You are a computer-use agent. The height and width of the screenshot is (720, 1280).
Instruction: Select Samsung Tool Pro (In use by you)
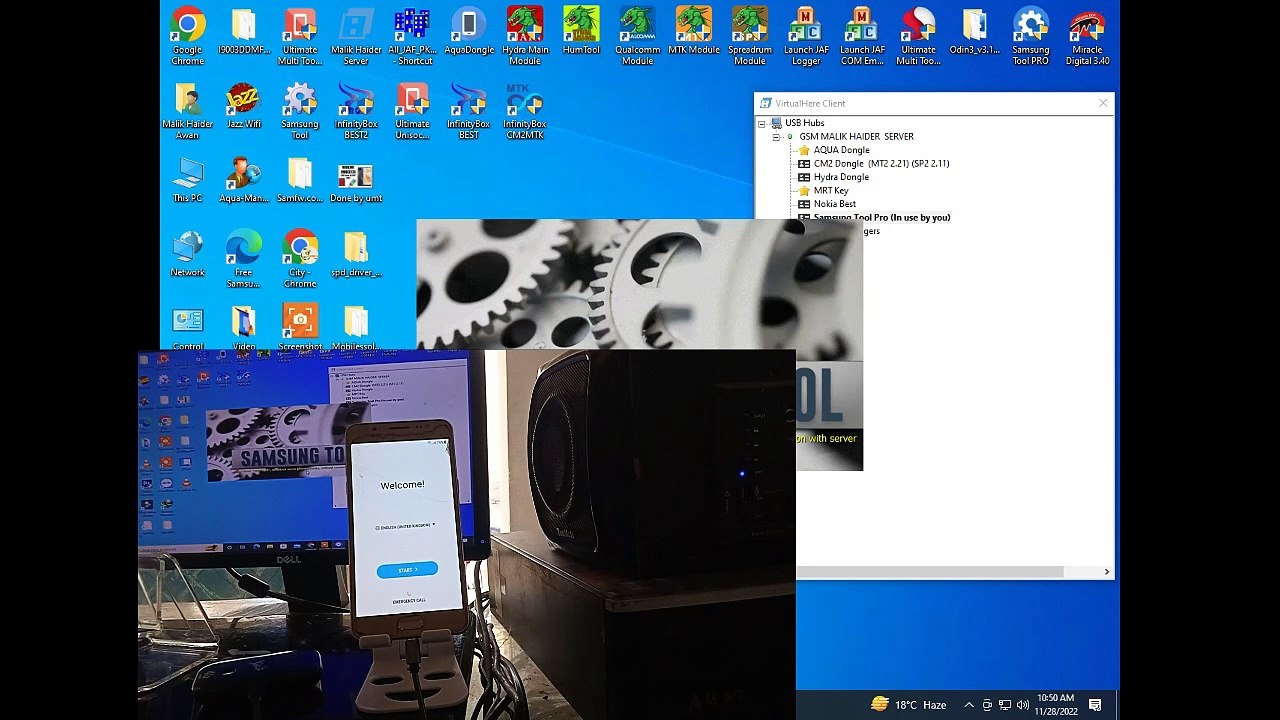(x=881, y=217)
